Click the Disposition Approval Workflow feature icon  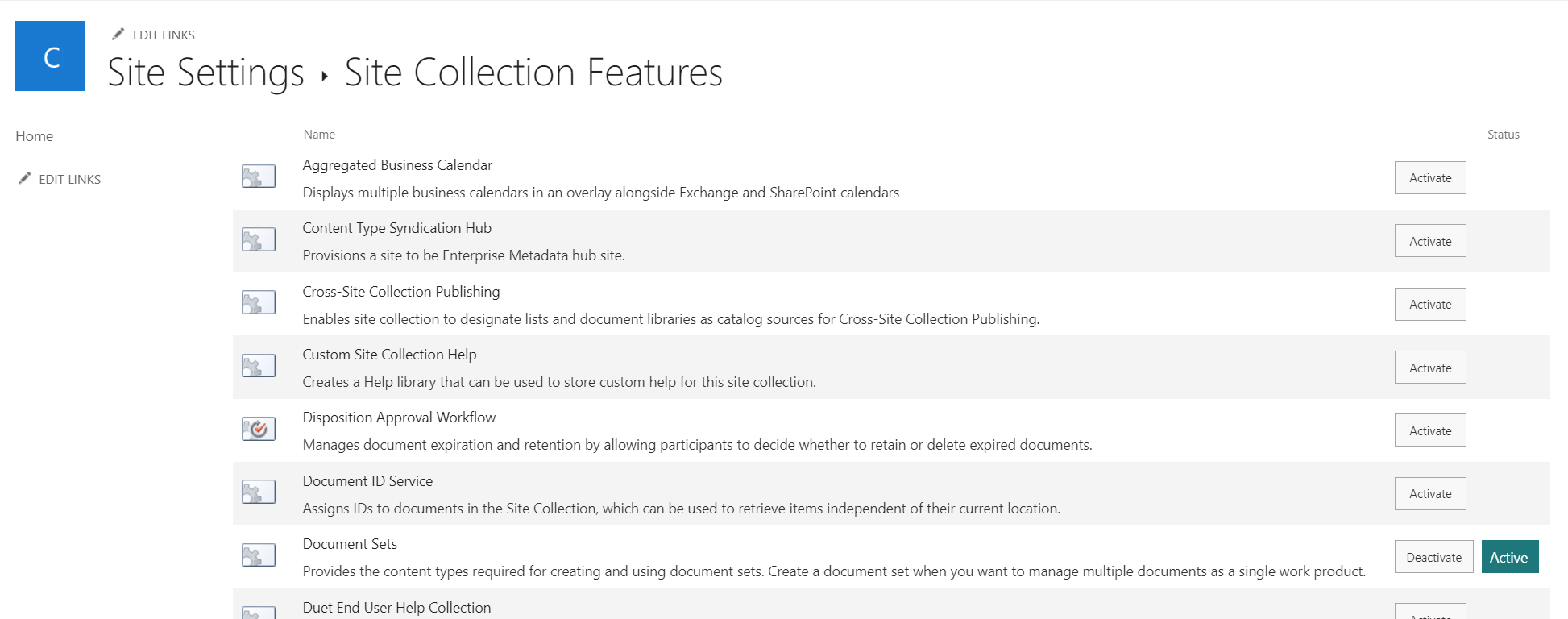click(x=257, y=428)
